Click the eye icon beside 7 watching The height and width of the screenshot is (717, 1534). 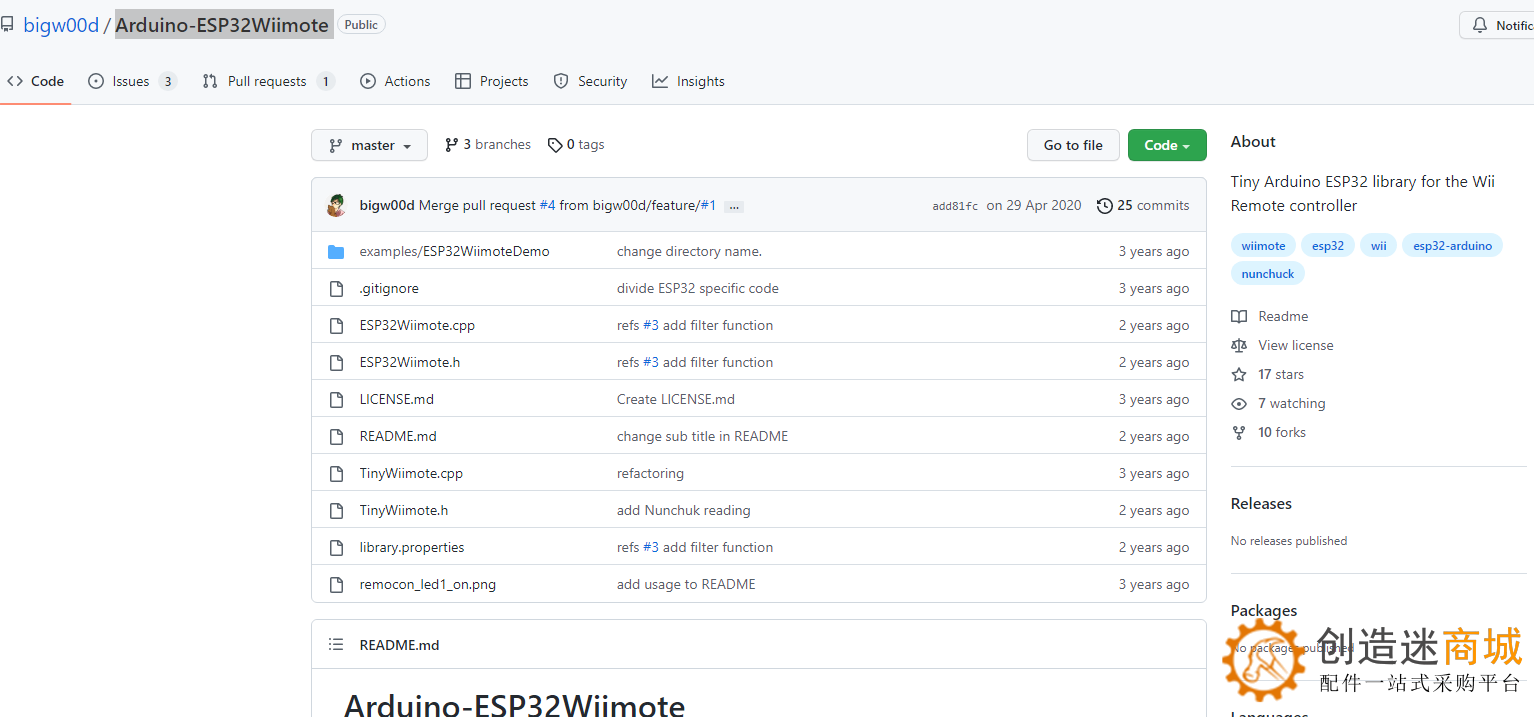[x=1239, y=404]
